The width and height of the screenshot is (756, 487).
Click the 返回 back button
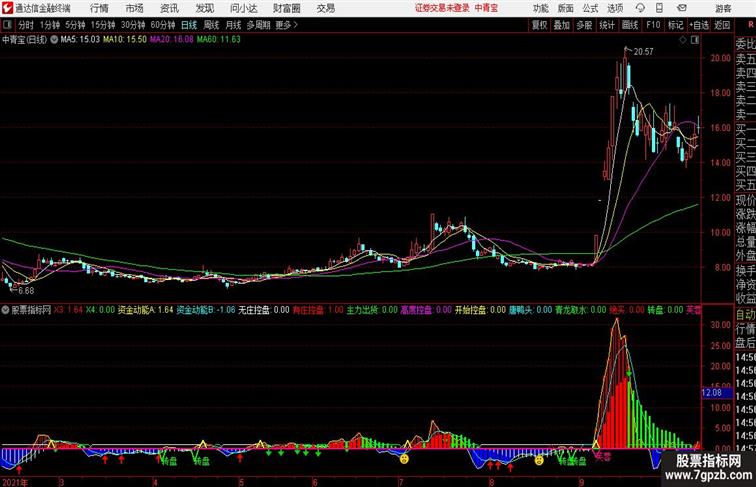(x=722, y=25)
